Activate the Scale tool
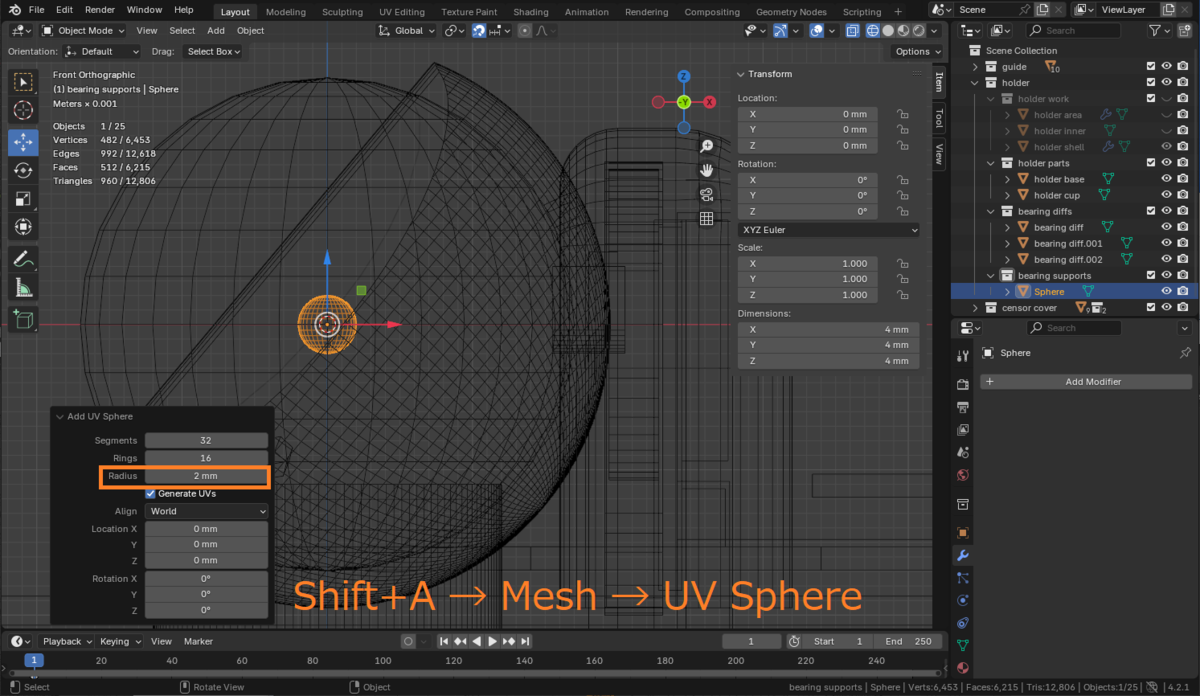The image size is (1200, 696). pos(23,199)
